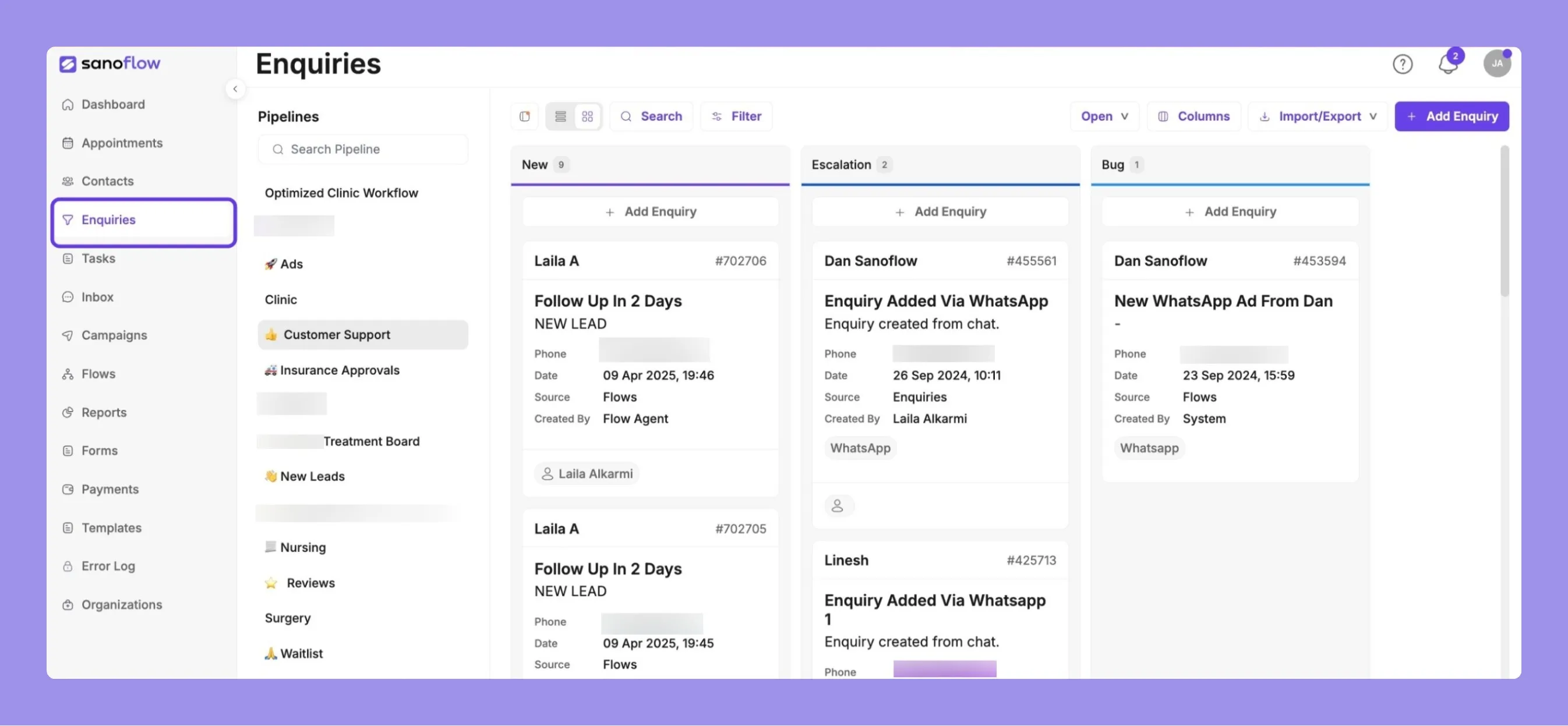The image size is (1568, 726).
Task: Open the help question mark icon
Action: pos(1402,64)
